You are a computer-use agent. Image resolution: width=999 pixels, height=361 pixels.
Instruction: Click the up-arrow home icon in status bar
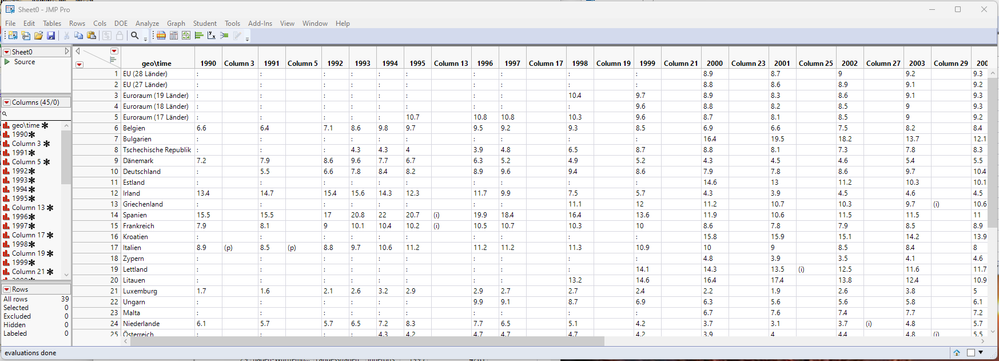point(958,352)
